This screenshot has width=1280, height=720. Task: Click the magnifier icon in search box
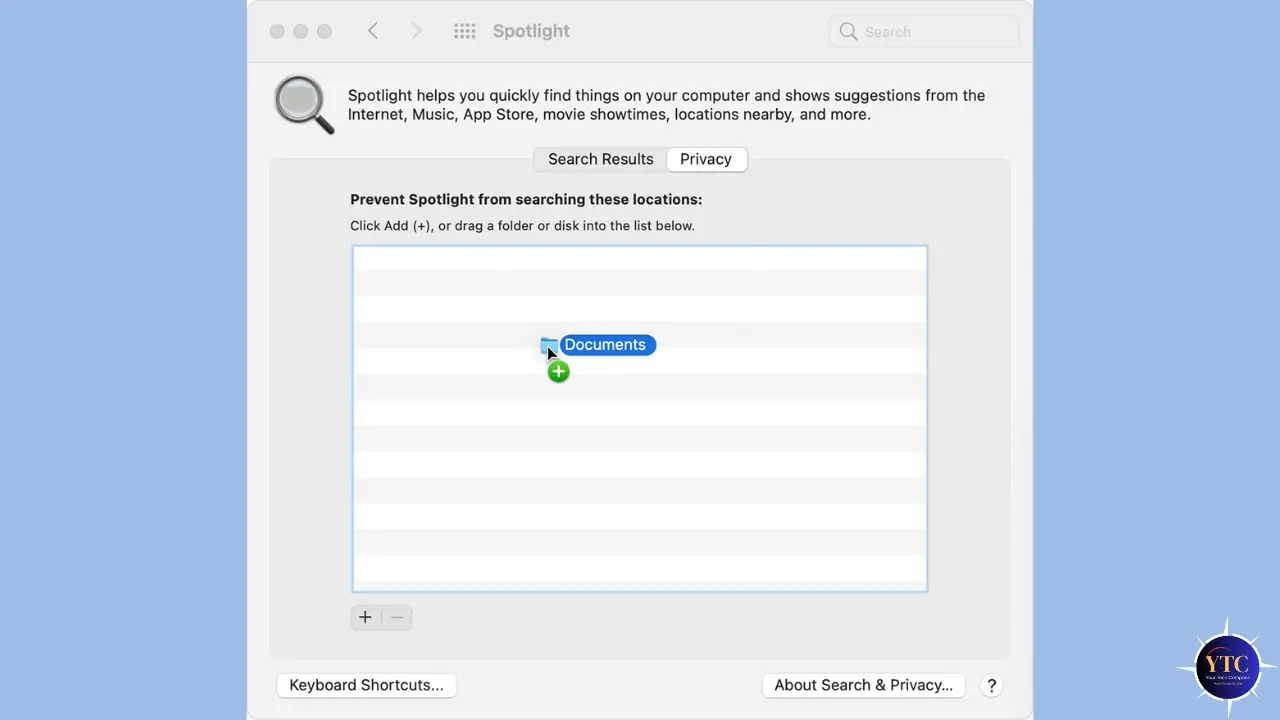[848, 32]
